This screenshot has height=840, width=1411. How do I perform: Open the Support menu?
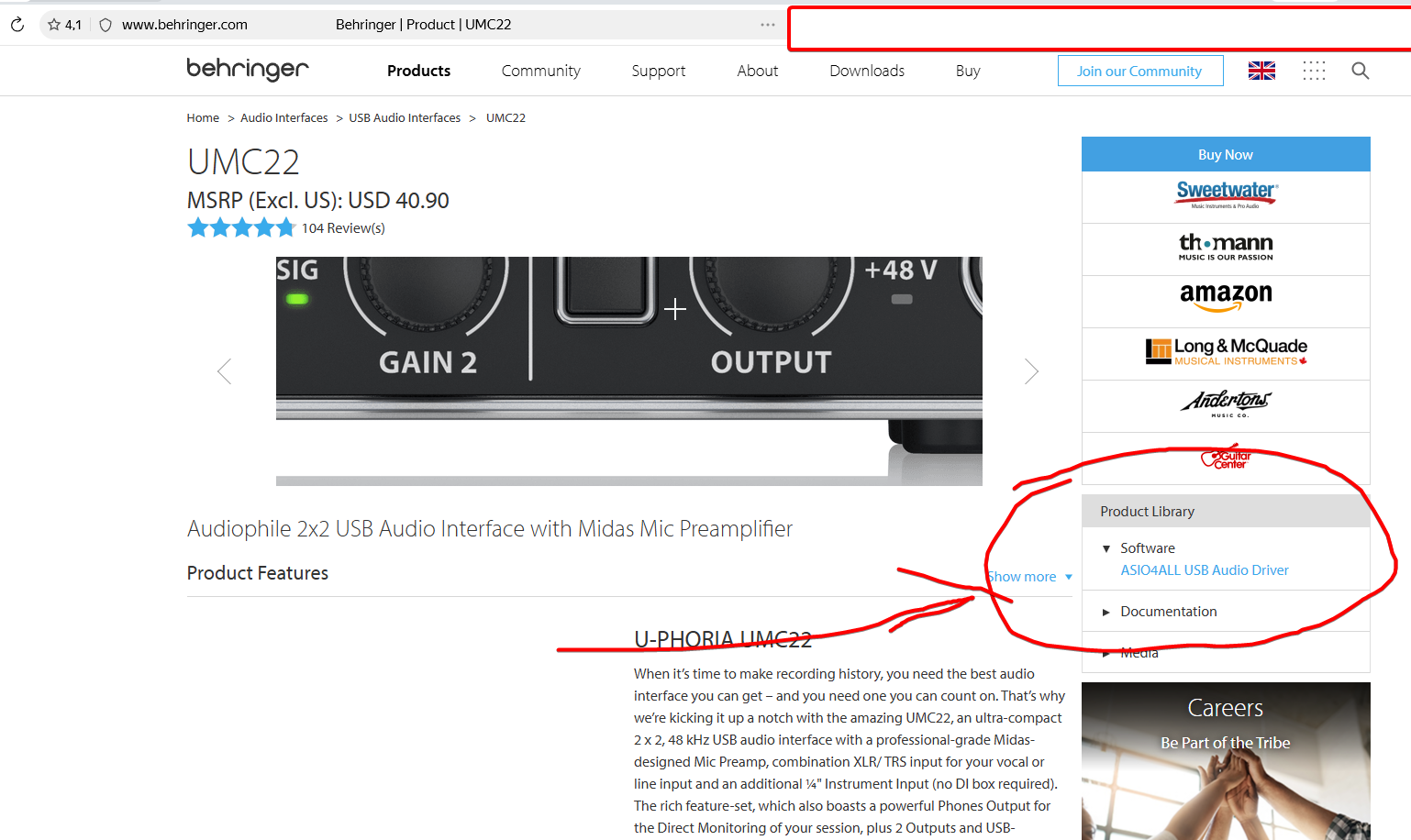pos(659,71)
